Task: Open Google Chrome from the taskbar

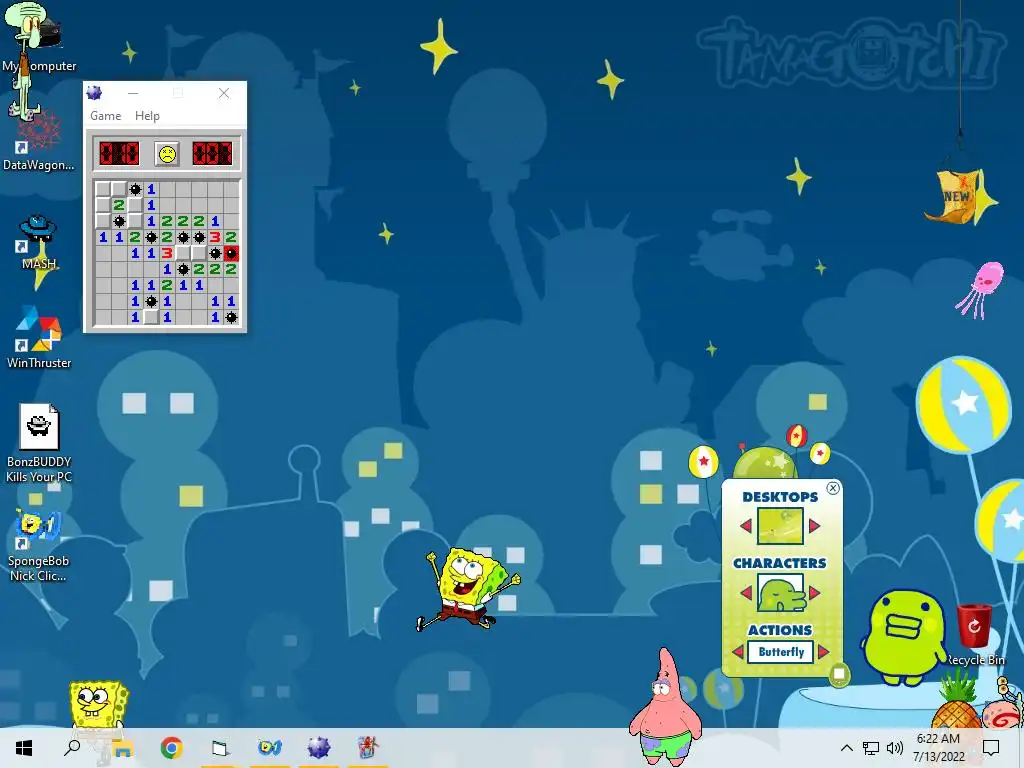Action: [171, 748]
